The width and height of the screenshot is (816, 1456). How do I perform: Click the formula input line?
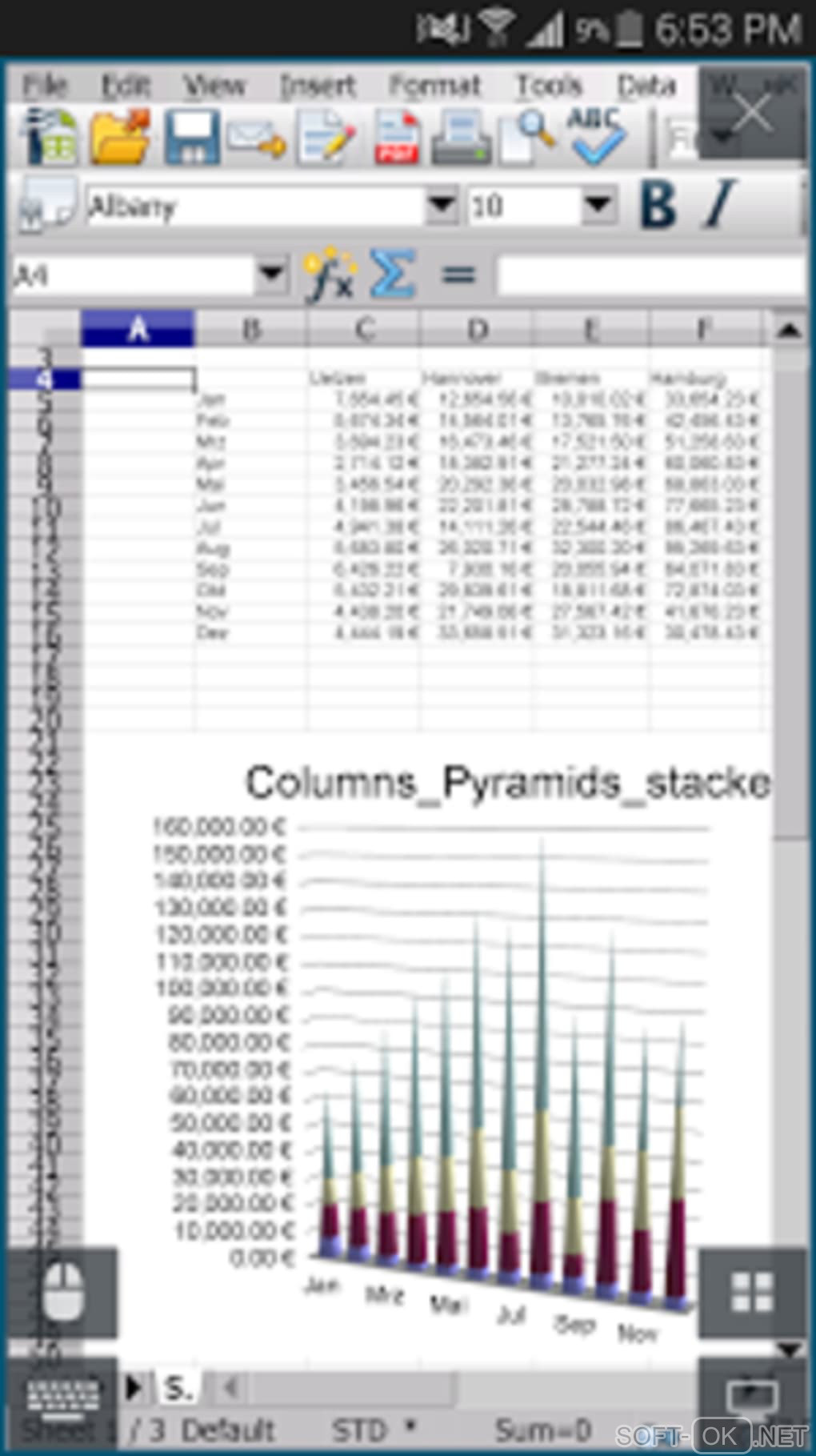pos(650,275)
